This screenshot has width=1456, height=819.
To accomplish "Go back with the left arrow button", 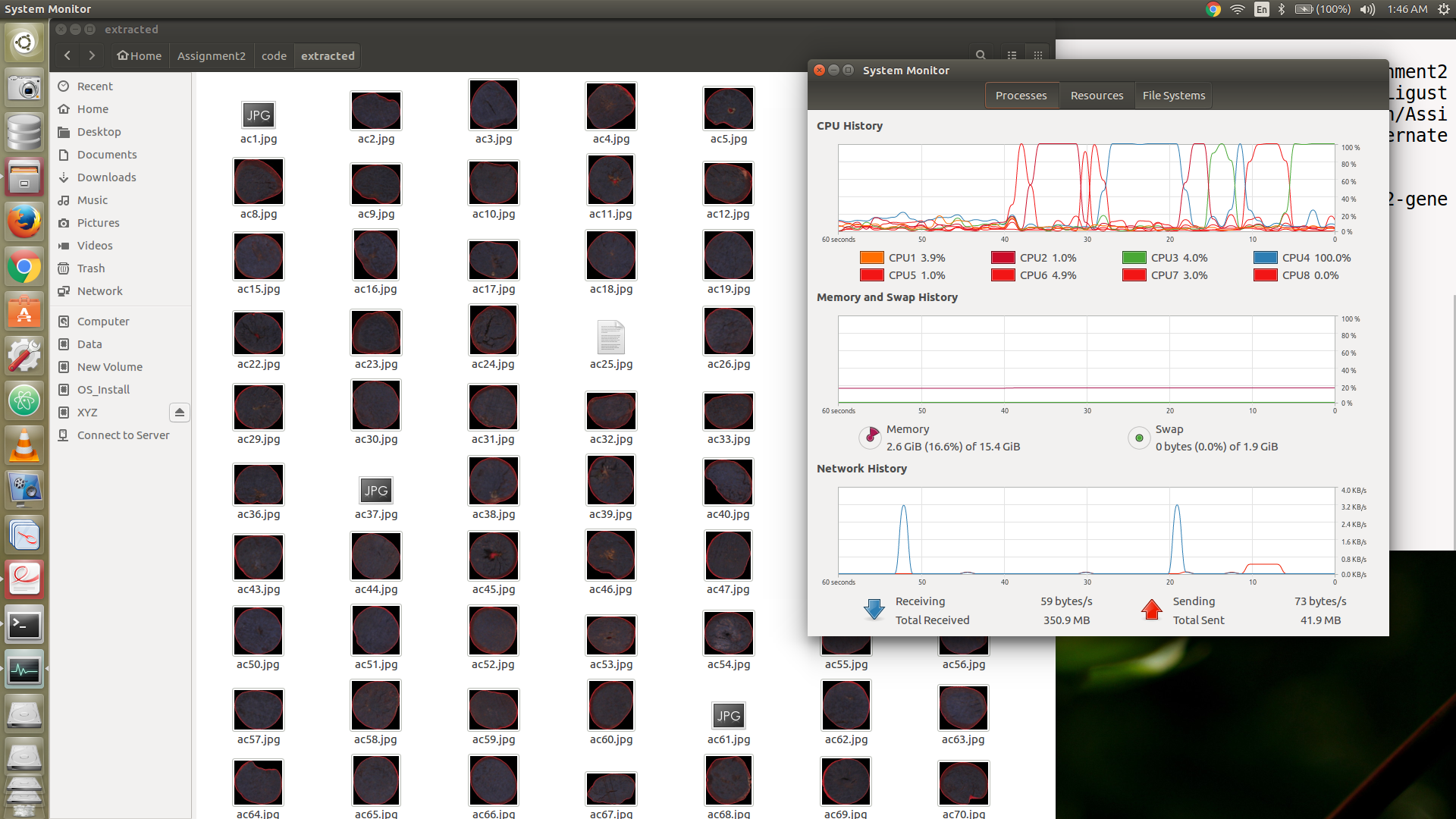I will (67, 55).
